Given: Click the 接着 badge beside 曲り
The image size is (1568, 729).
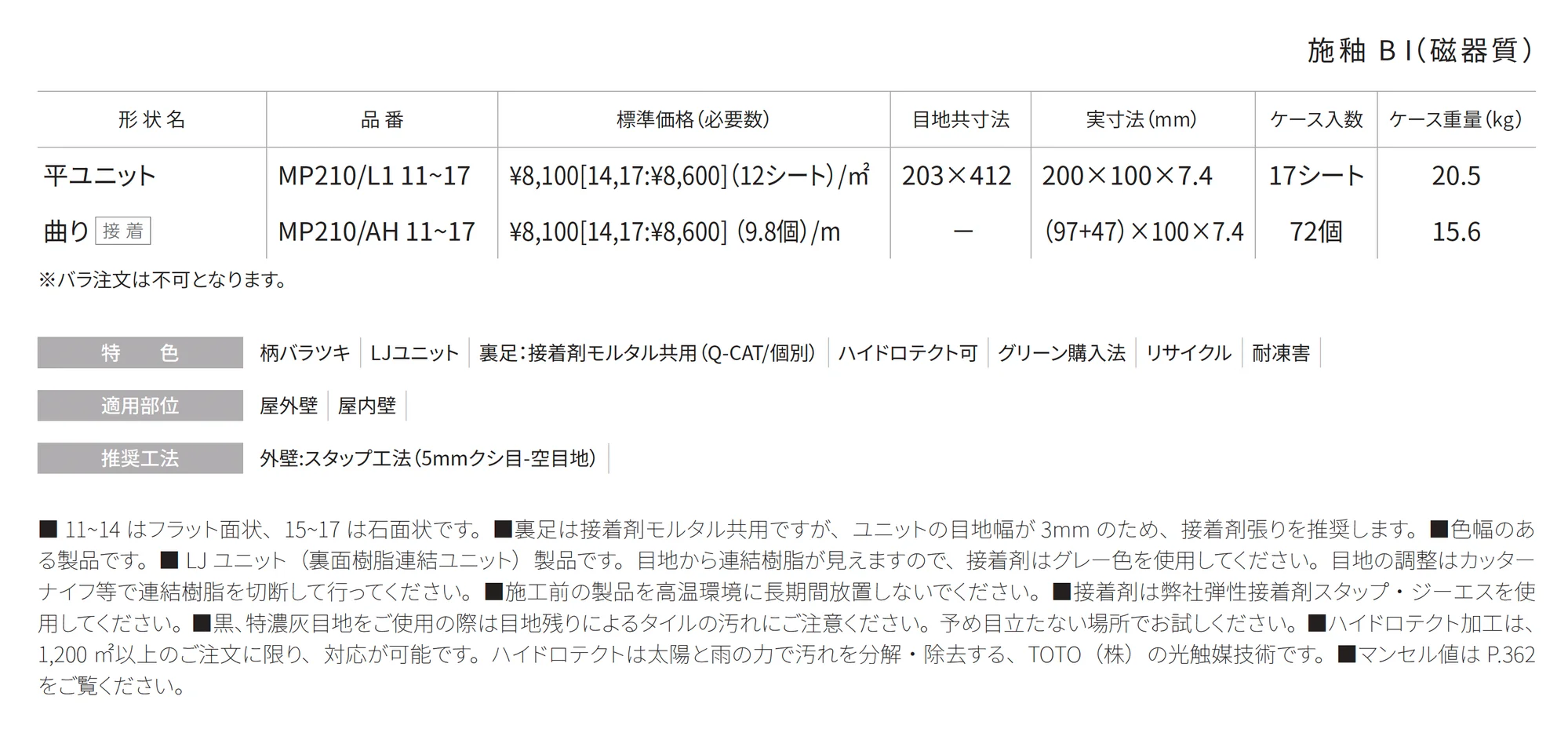Looking at the screenshot, I should pos(123,231).
